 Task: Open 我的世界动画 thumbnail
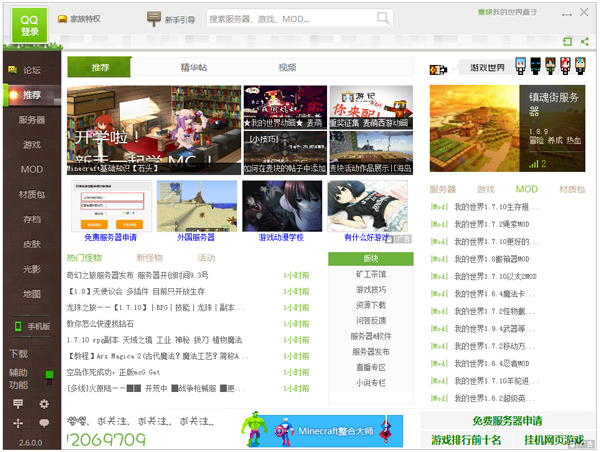(x=285, y=107)
